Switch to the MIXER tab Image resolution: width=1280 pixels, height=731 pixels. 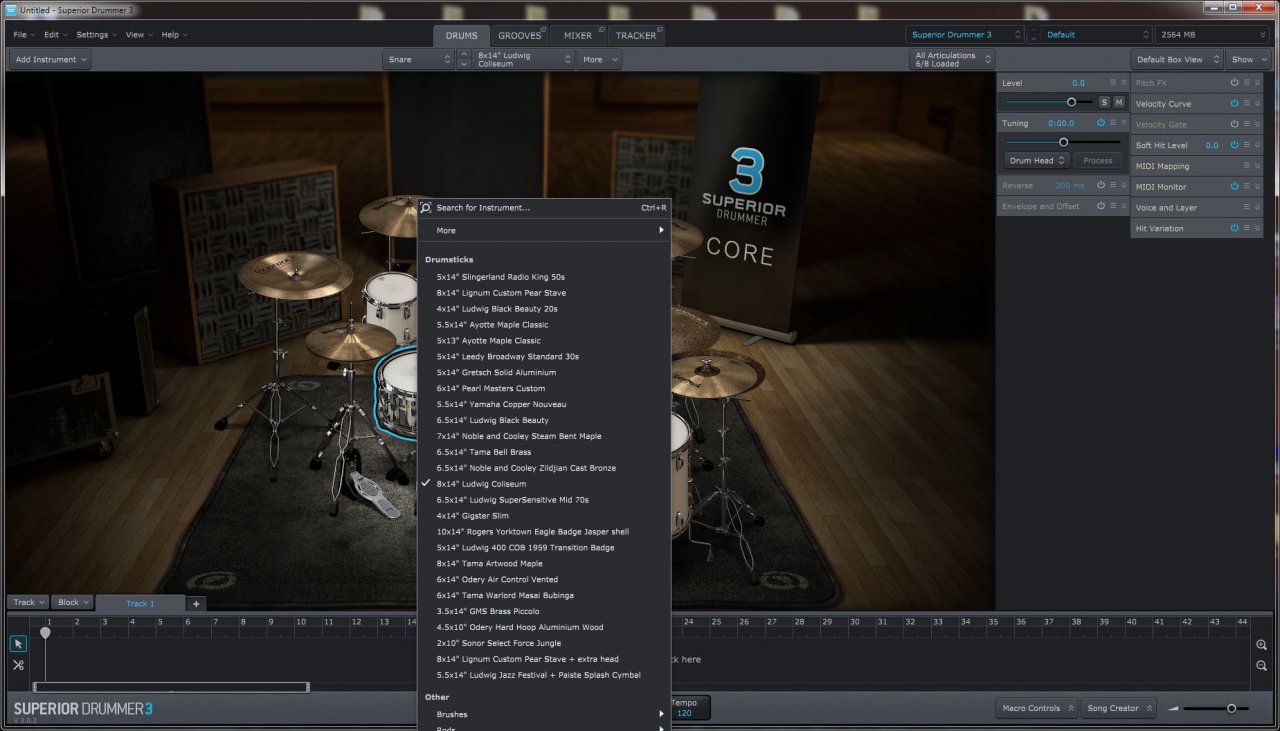[x=577, y=36]
